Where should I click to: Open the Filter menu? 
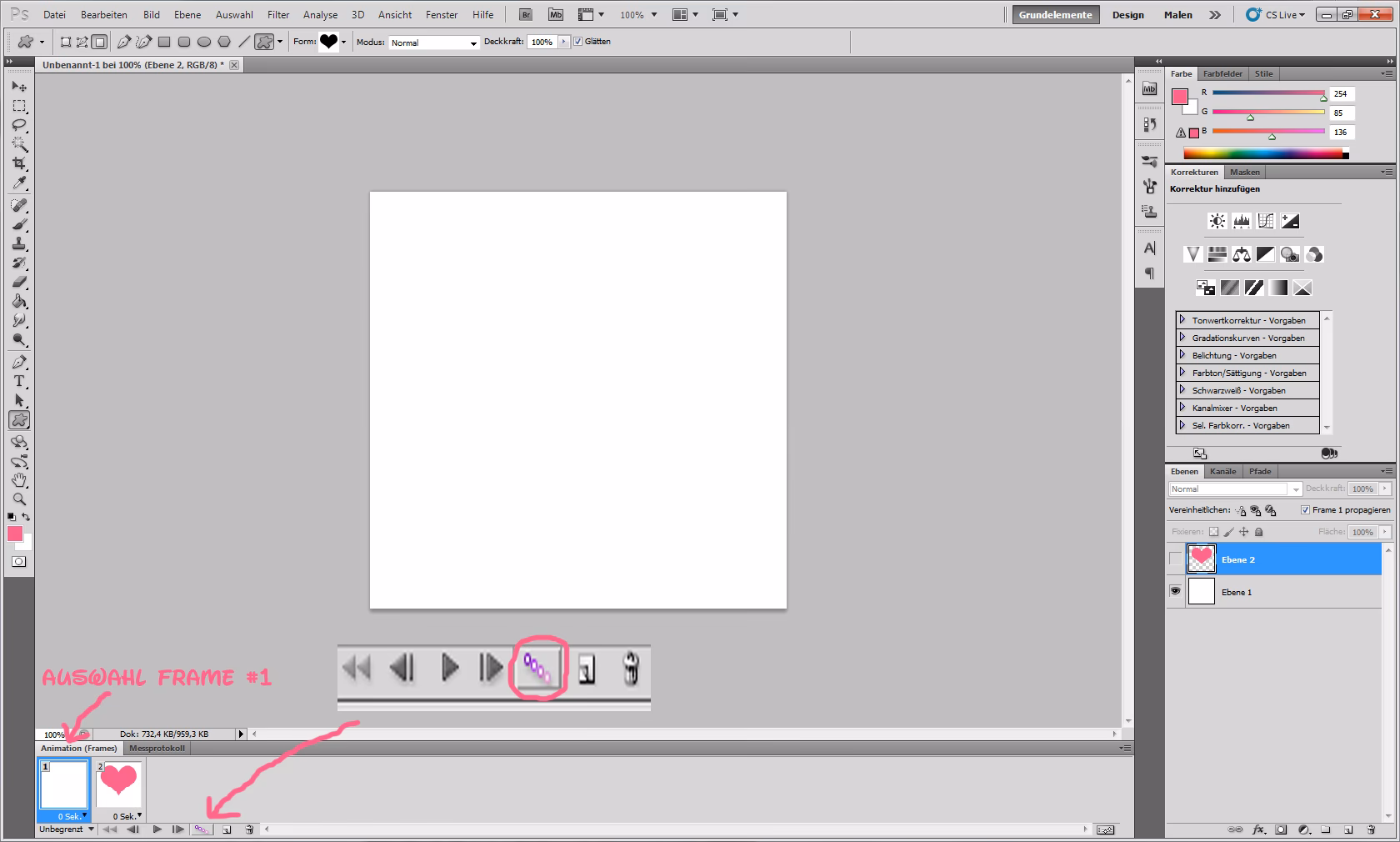point(277,14)
